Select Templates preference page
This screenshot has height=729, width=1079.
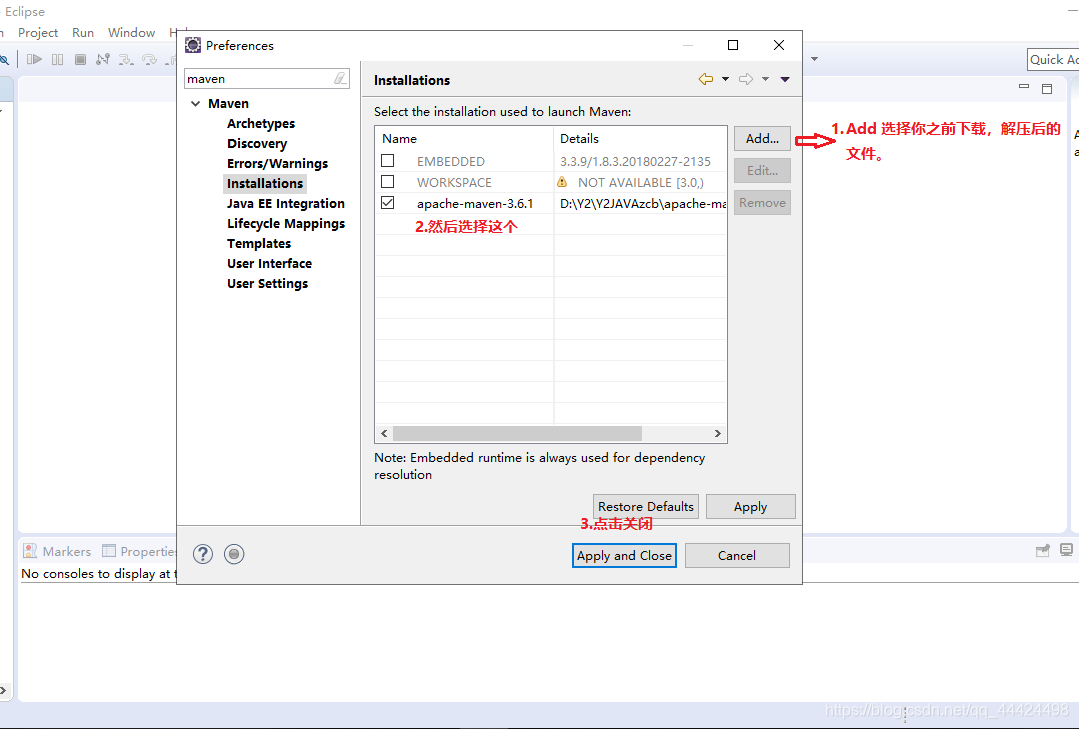[259, 243]
